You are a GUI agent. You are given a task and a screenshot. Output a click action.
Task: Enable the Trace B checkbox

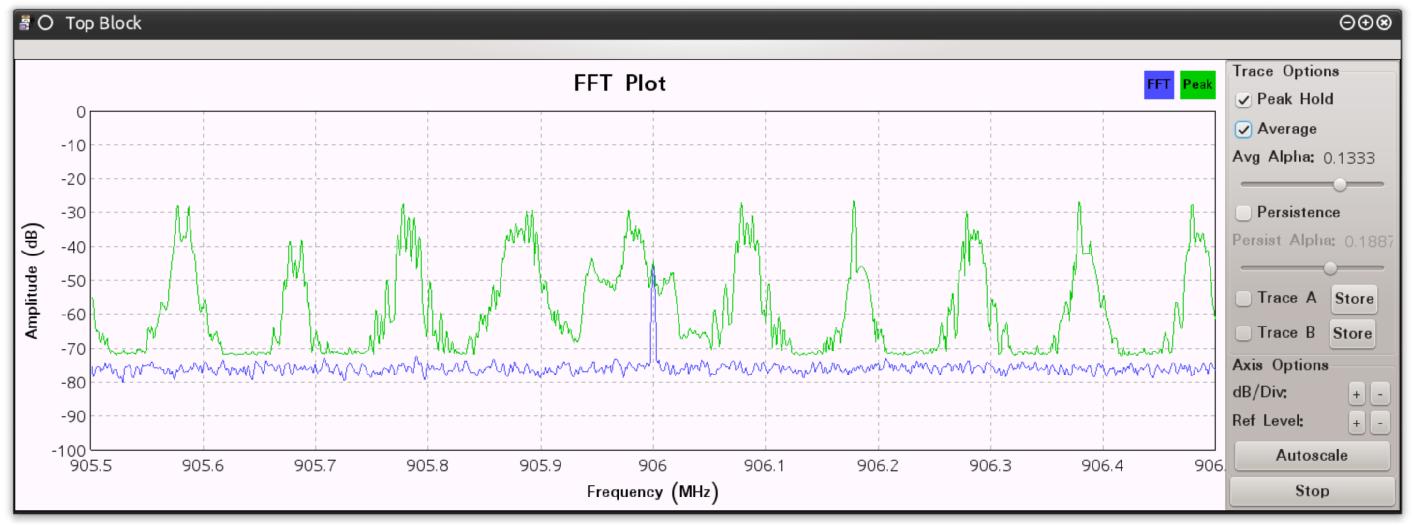click(x=1243, y=333)
